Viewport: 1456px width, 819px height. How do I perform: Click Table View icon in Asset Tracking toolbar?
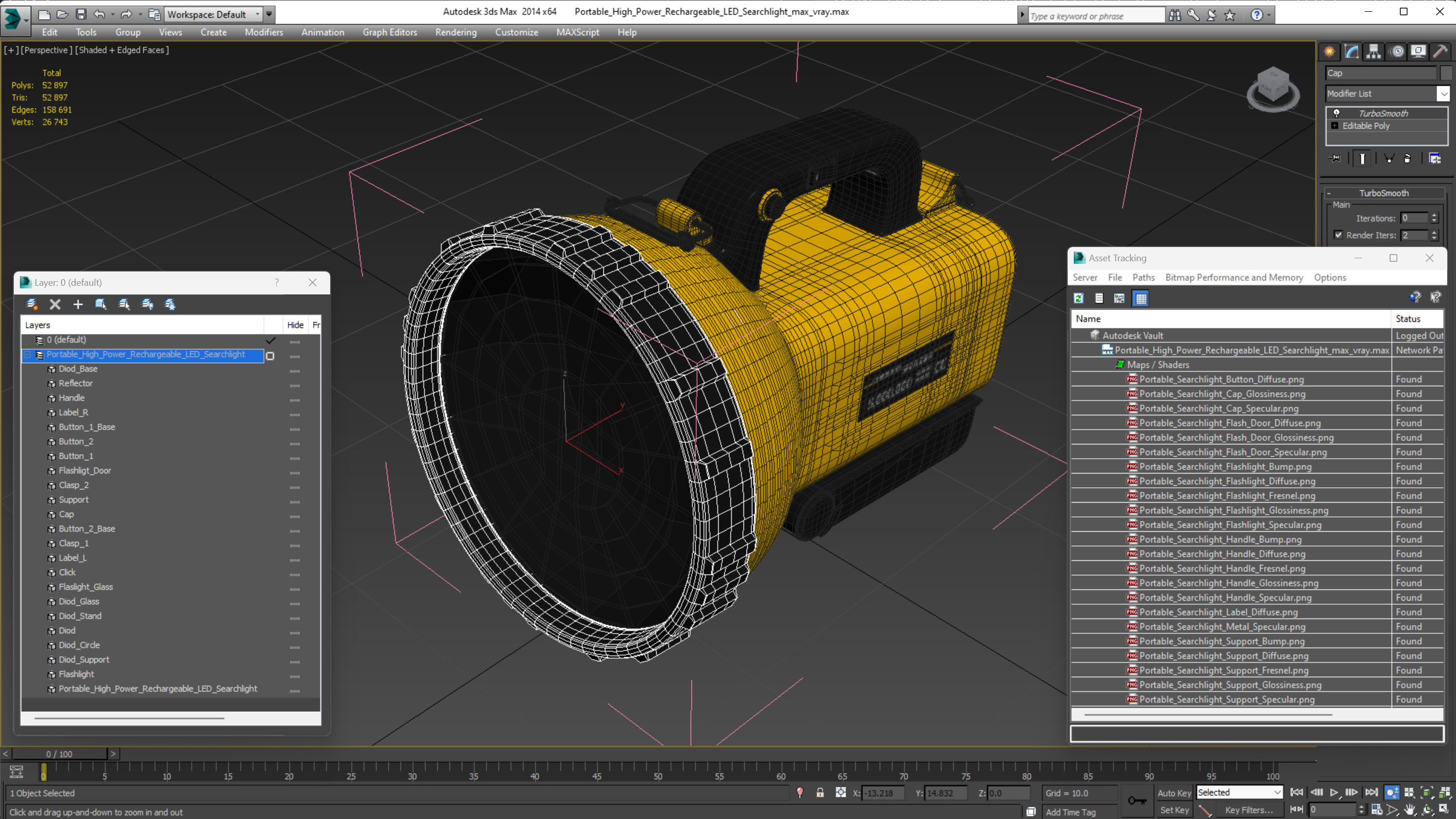(1141, 299)
